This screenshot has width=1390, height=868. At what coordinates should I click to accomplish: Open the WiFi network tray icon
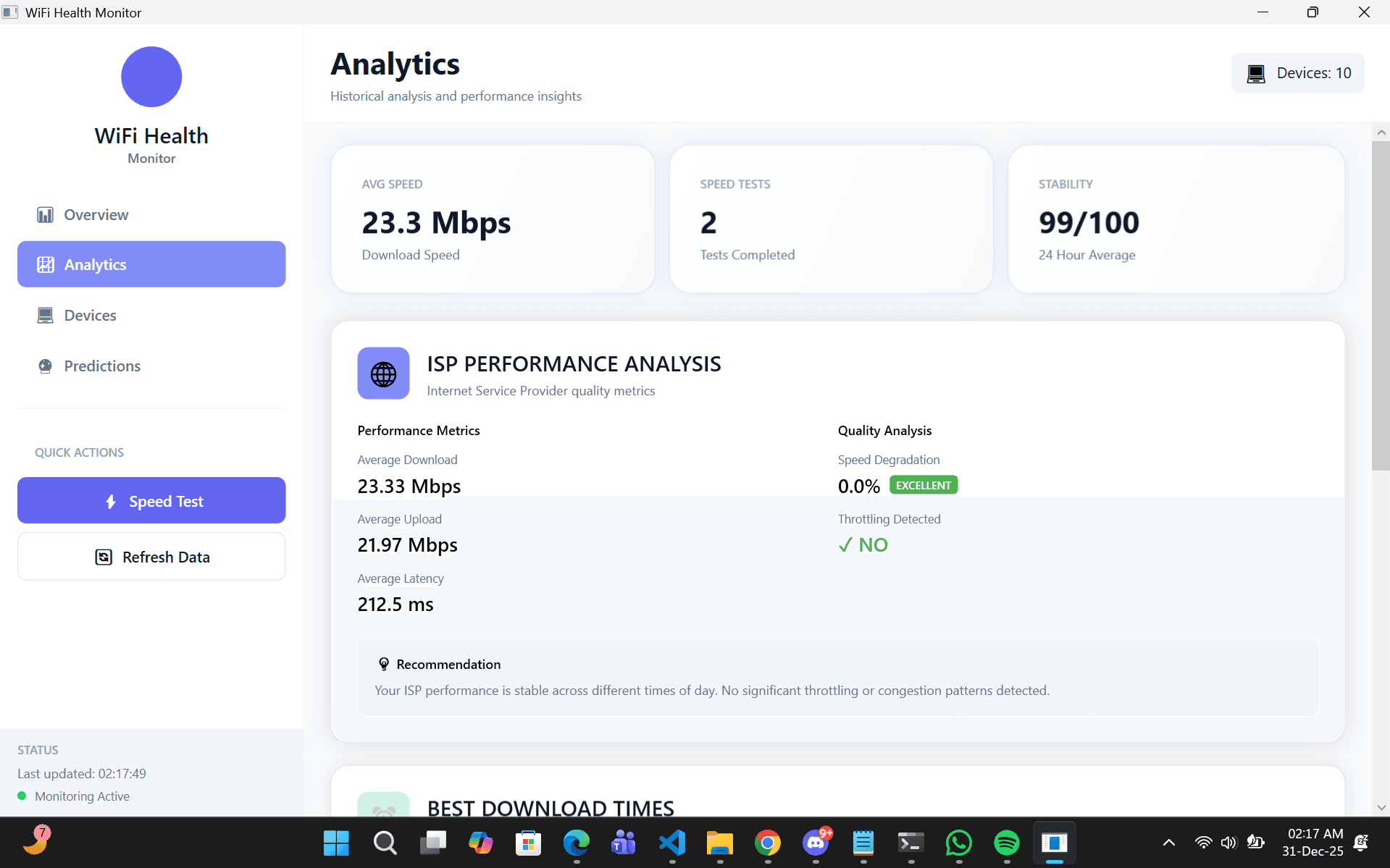(x=1203, y=843)
